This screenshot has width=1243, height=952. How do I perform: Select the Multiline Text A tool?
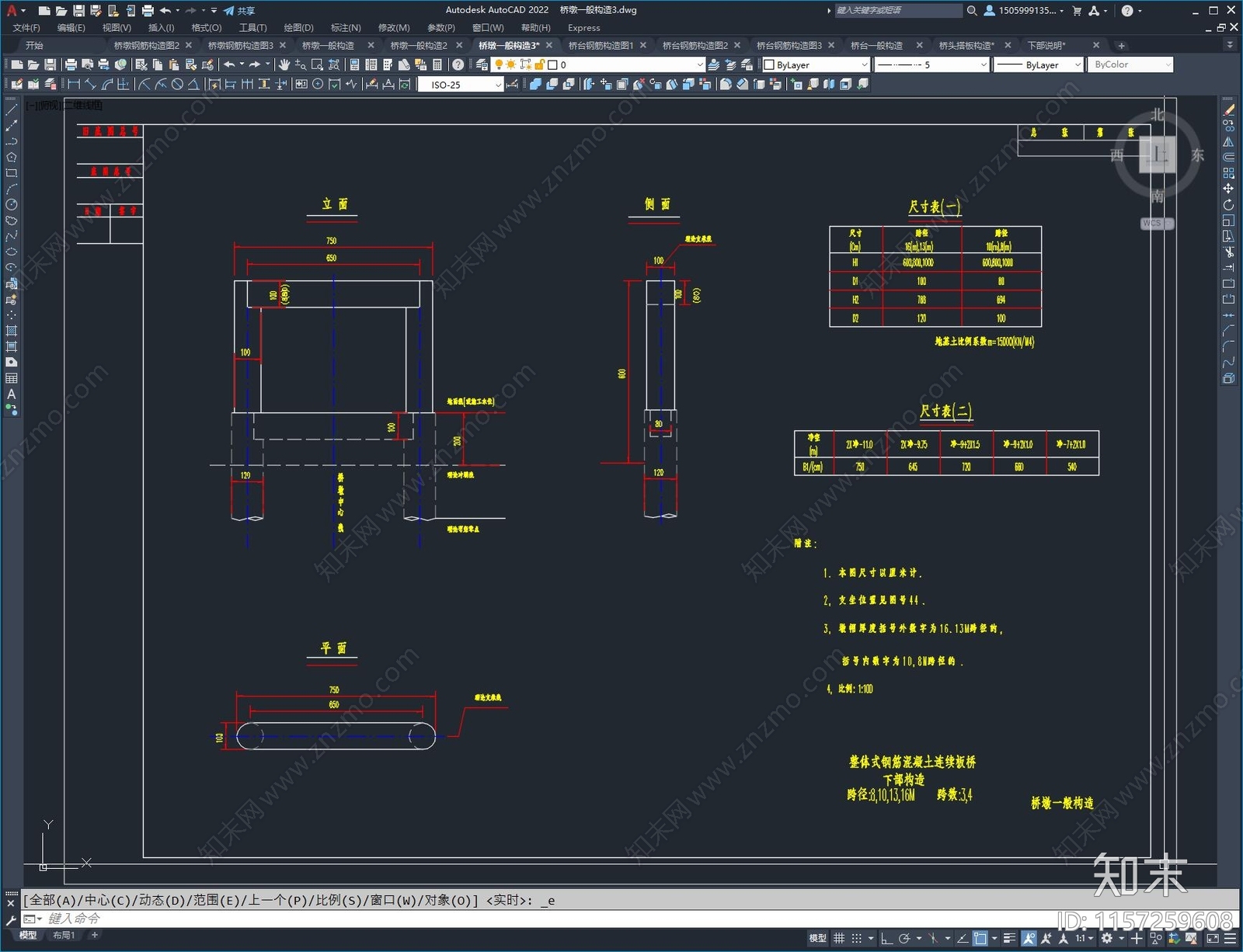click(x=11, y=394)
